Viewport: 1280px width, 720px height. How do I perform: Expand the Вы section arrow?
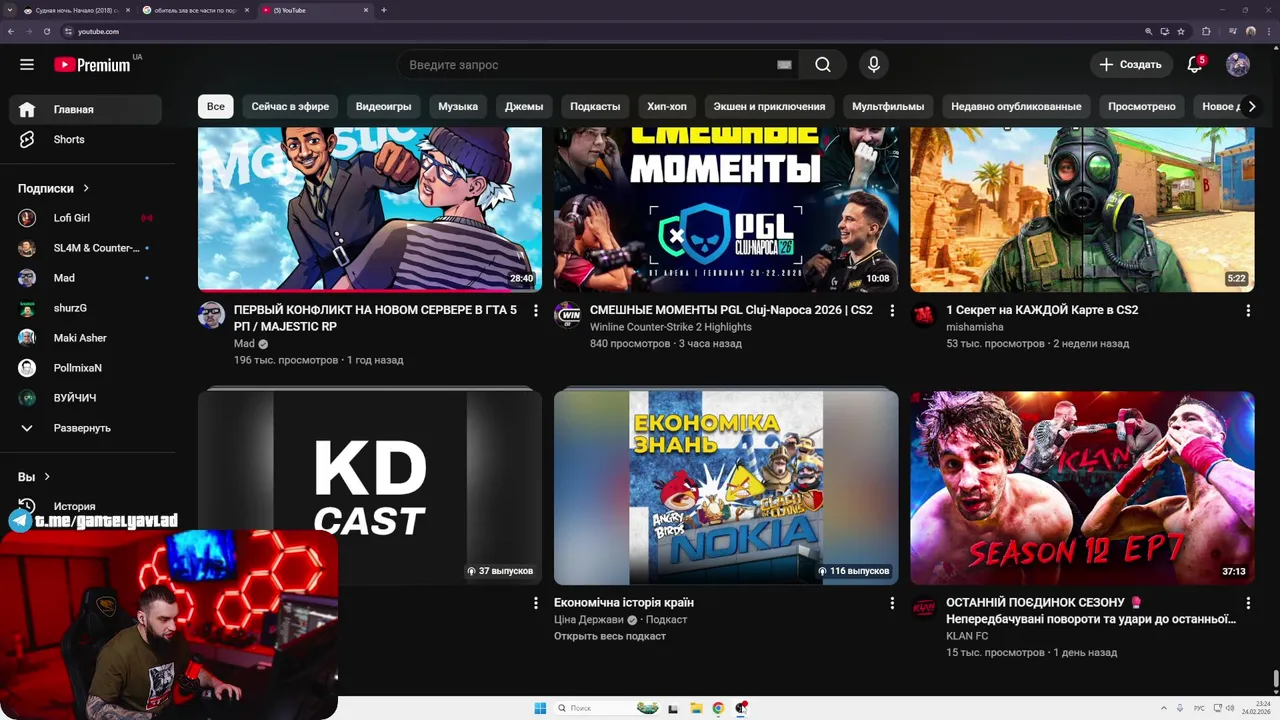click(x=46, y=477)
